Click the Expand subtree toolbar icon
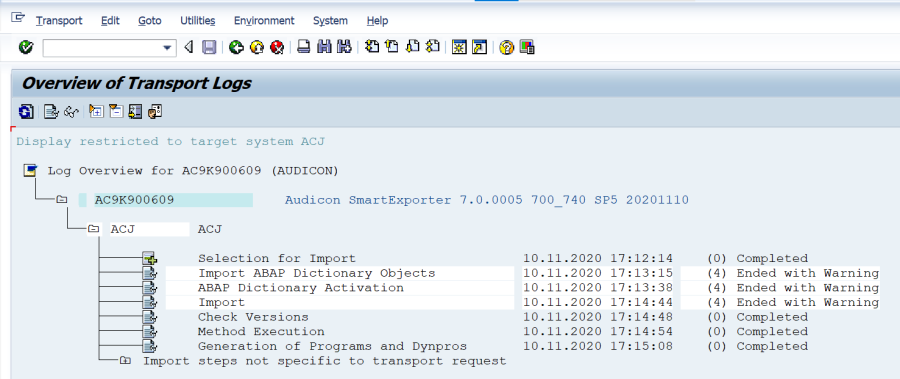 click(x=96, y=111)
